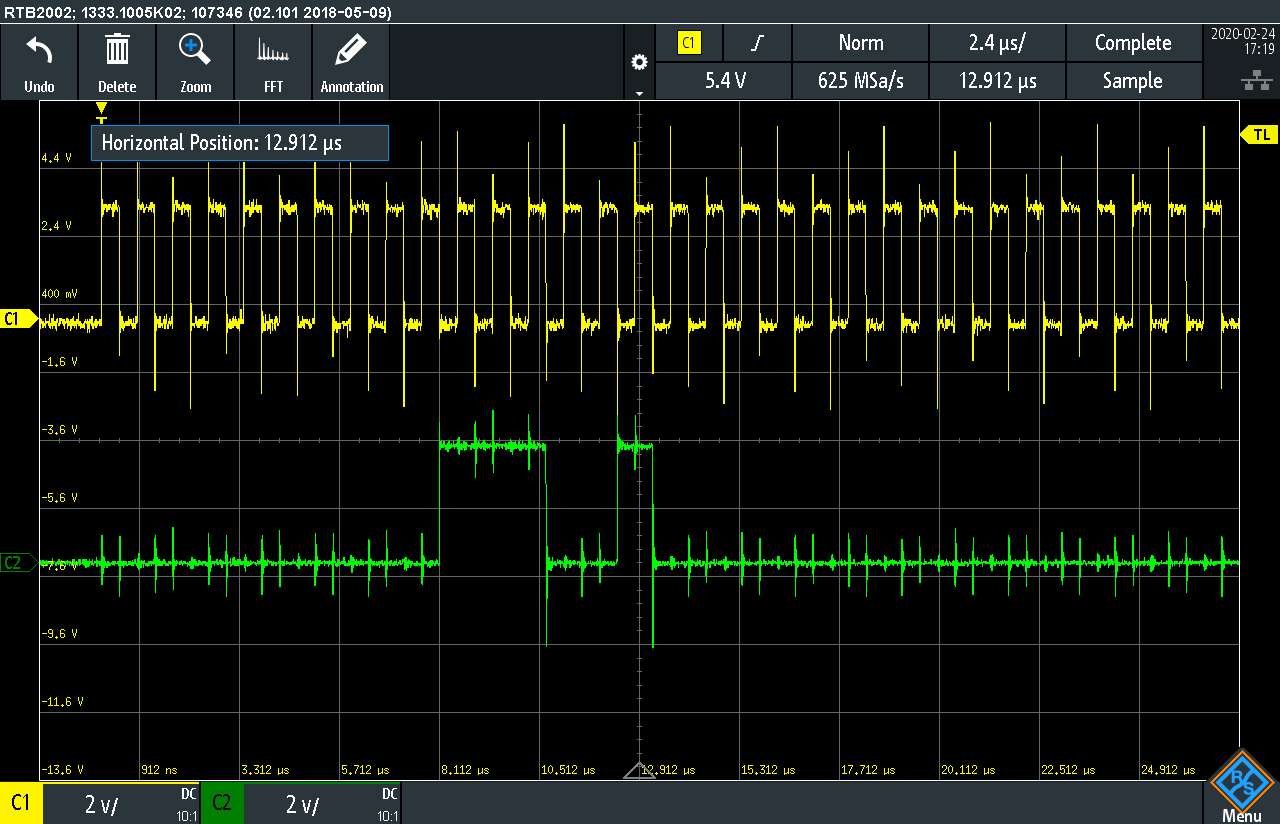Open the Sample acquisition mode setting
Image resolution: width=1280 pixels, height=824 pixels.
pyautogui.click(x=1133, y=81)
